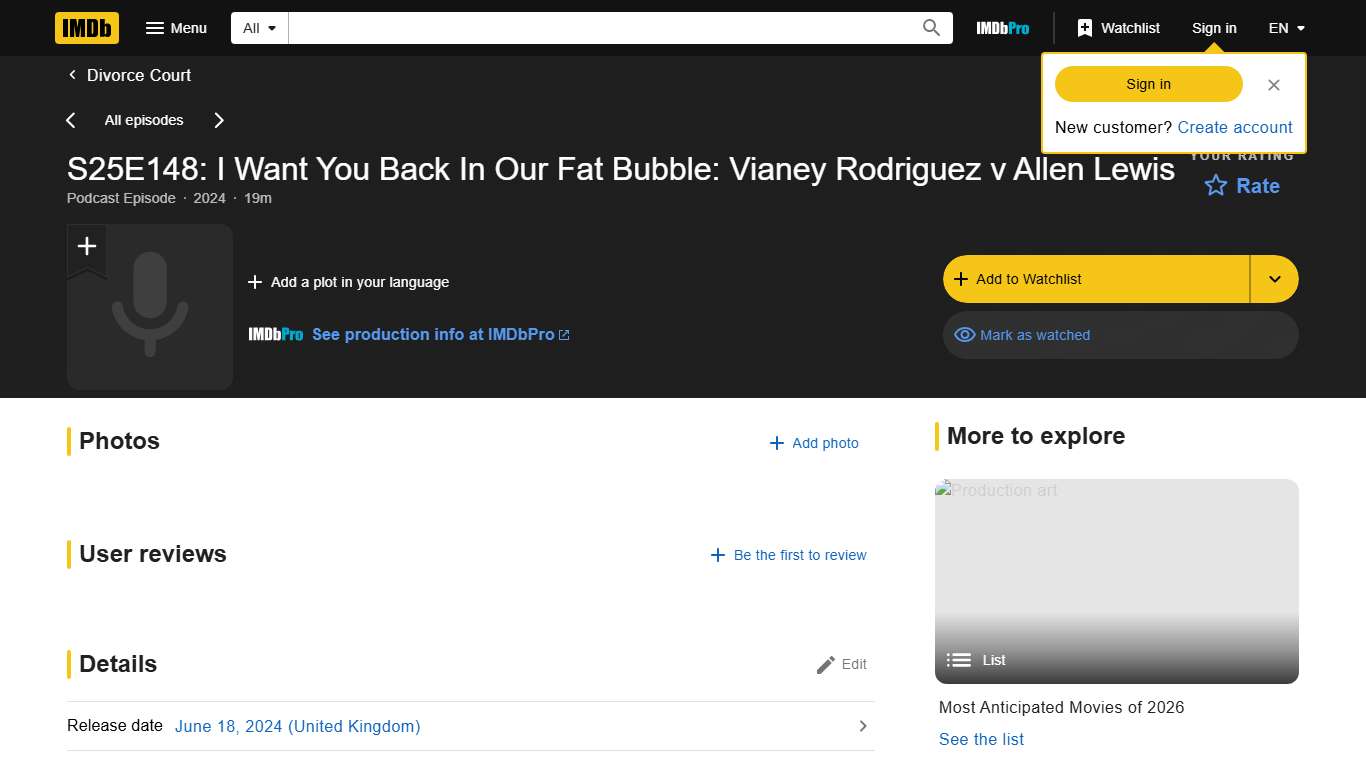1366x768 pixels.
Task: Click the List icon on Most Anticipated card
Action: [957, 660]
